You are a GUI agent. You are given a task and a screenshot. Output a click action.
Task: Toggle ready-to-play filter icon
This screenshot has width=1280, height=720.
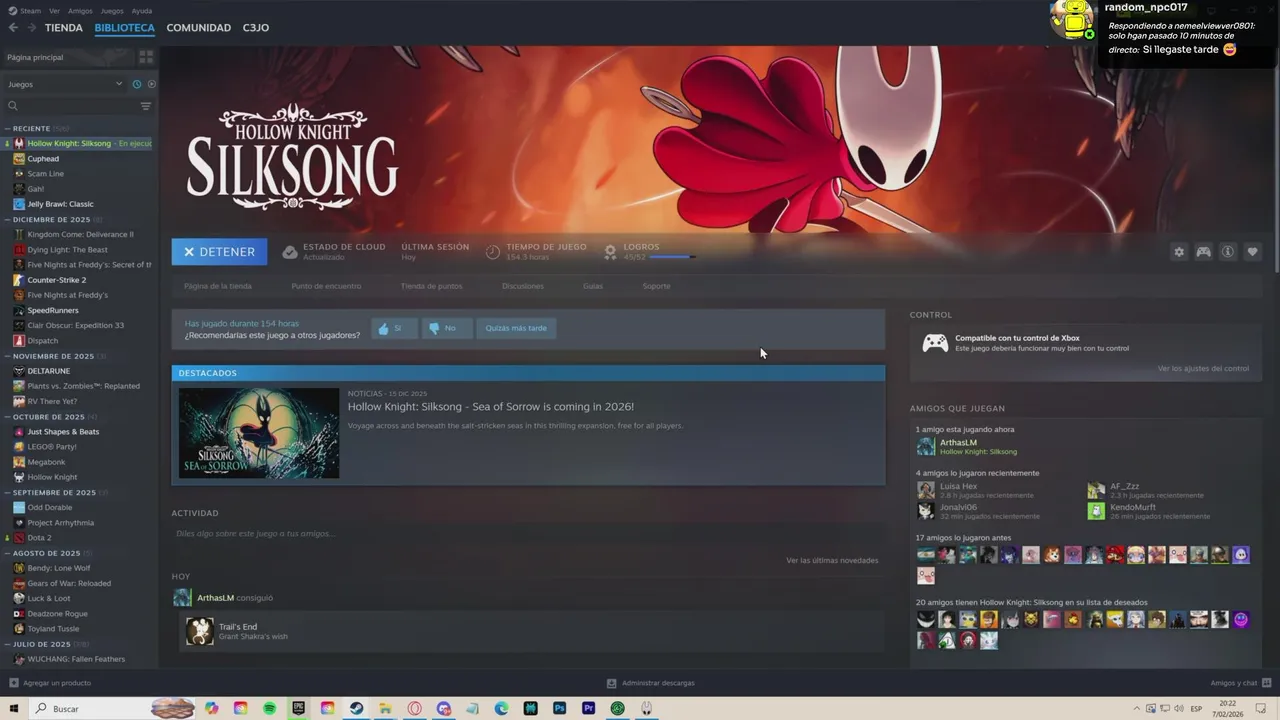click(x=152, y=84)
